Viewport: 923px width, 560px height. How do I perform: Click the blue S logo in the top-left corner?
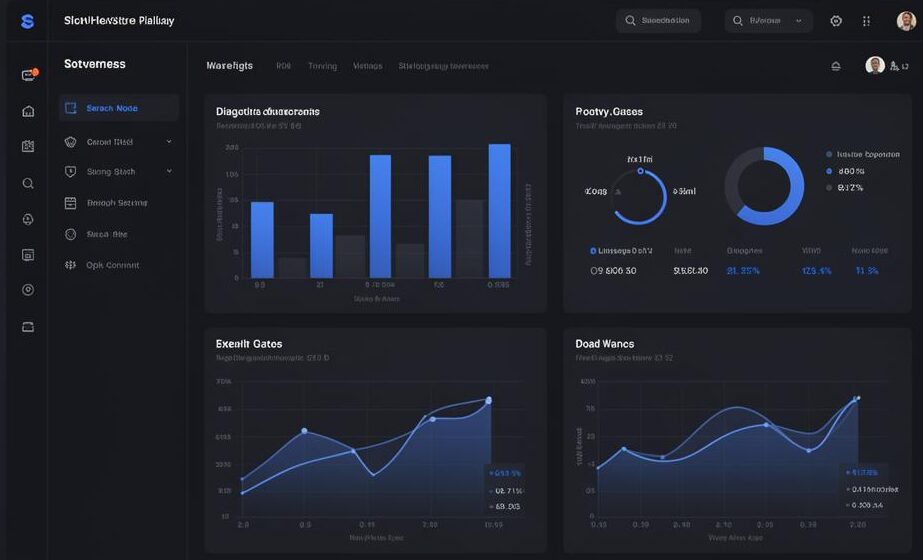pyautogui.click(x=27, y=21)
